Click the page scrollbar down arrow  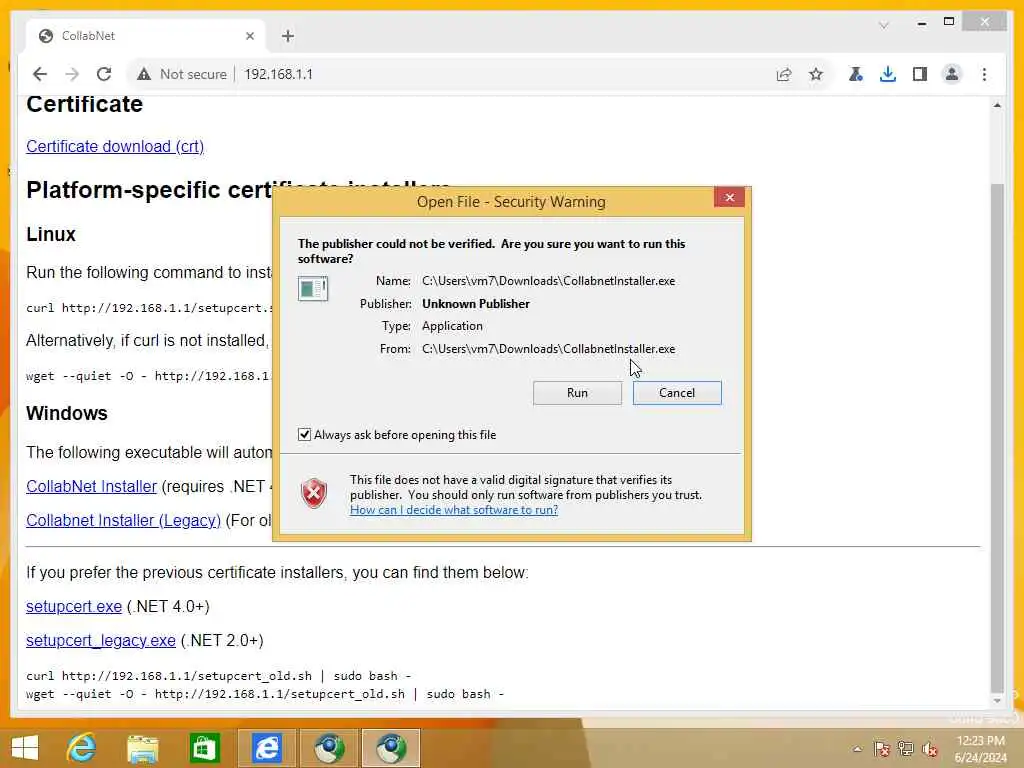tap(997, 701)
